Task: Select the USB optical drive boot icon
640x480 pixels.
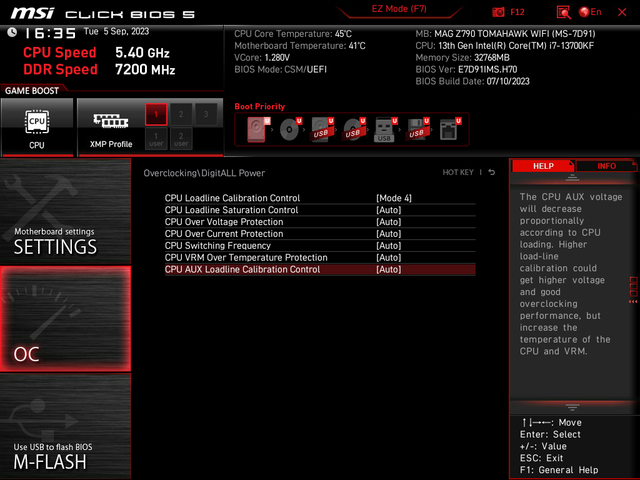Action: click(354, 129)
